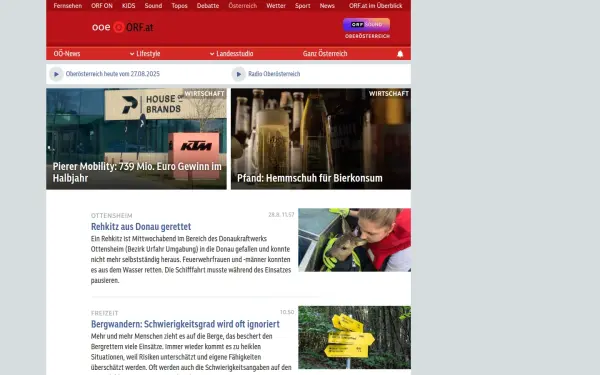Open Topos in the top bar
This screenshot has height=375, width=600.
click(x=179, y=6)
